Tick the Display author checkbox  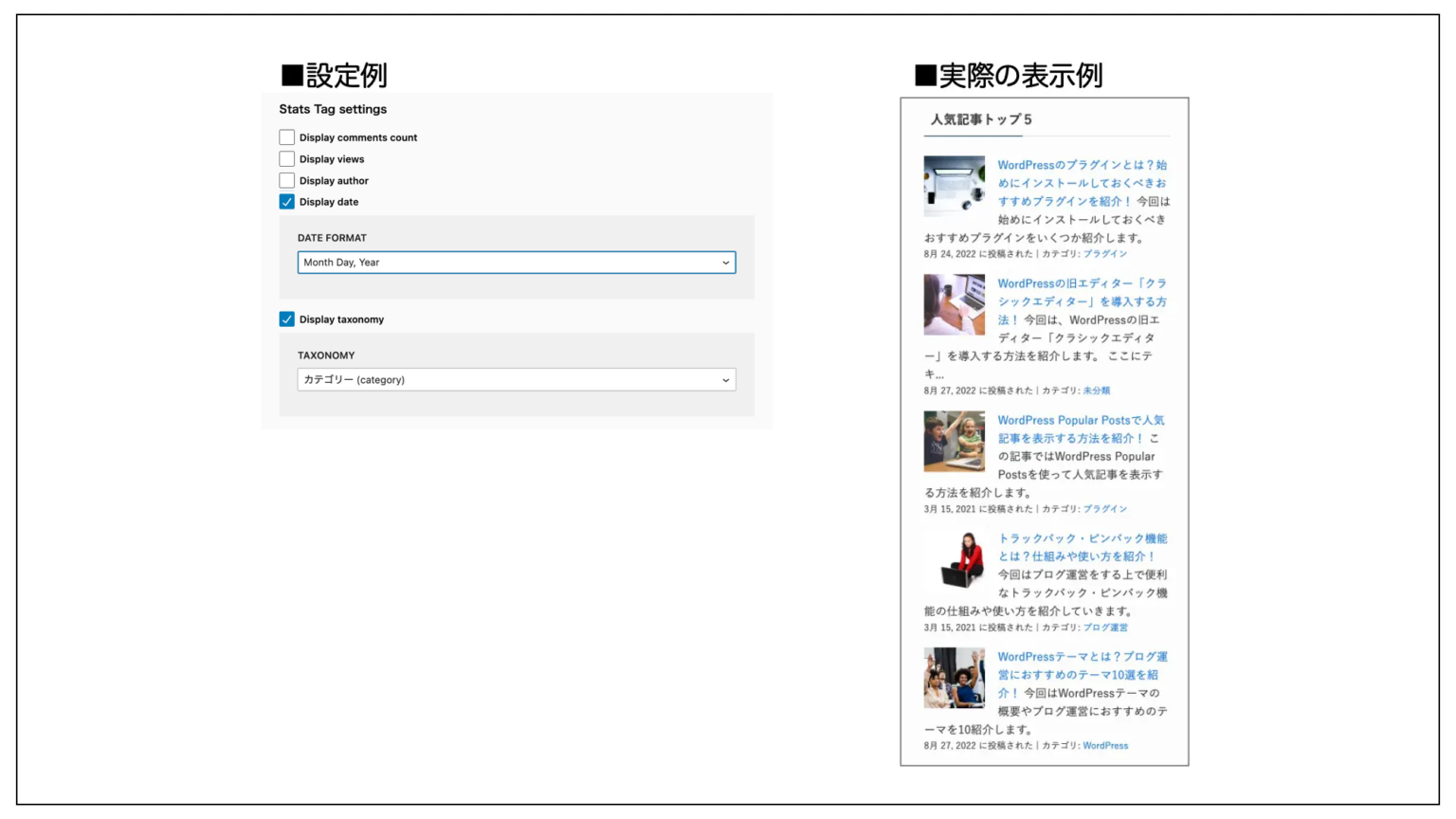[287, 180]
